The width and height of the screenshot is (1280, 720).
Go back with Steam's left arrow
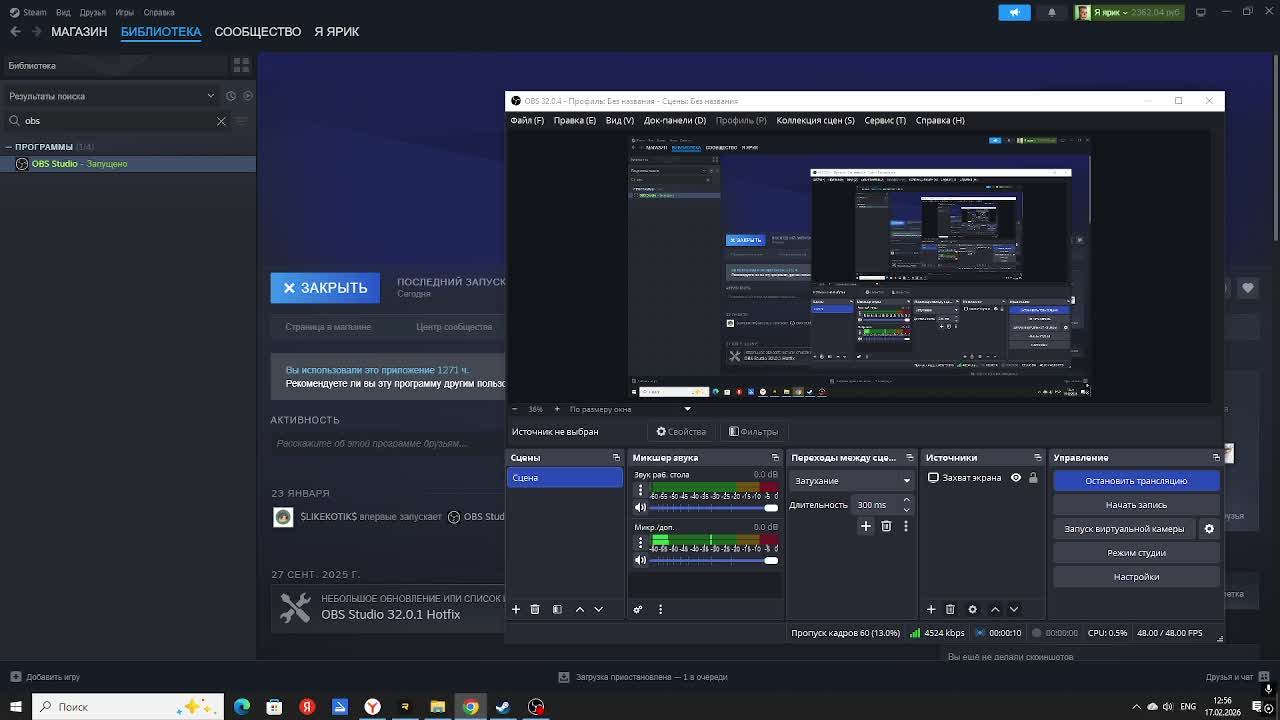click(15, 32)
